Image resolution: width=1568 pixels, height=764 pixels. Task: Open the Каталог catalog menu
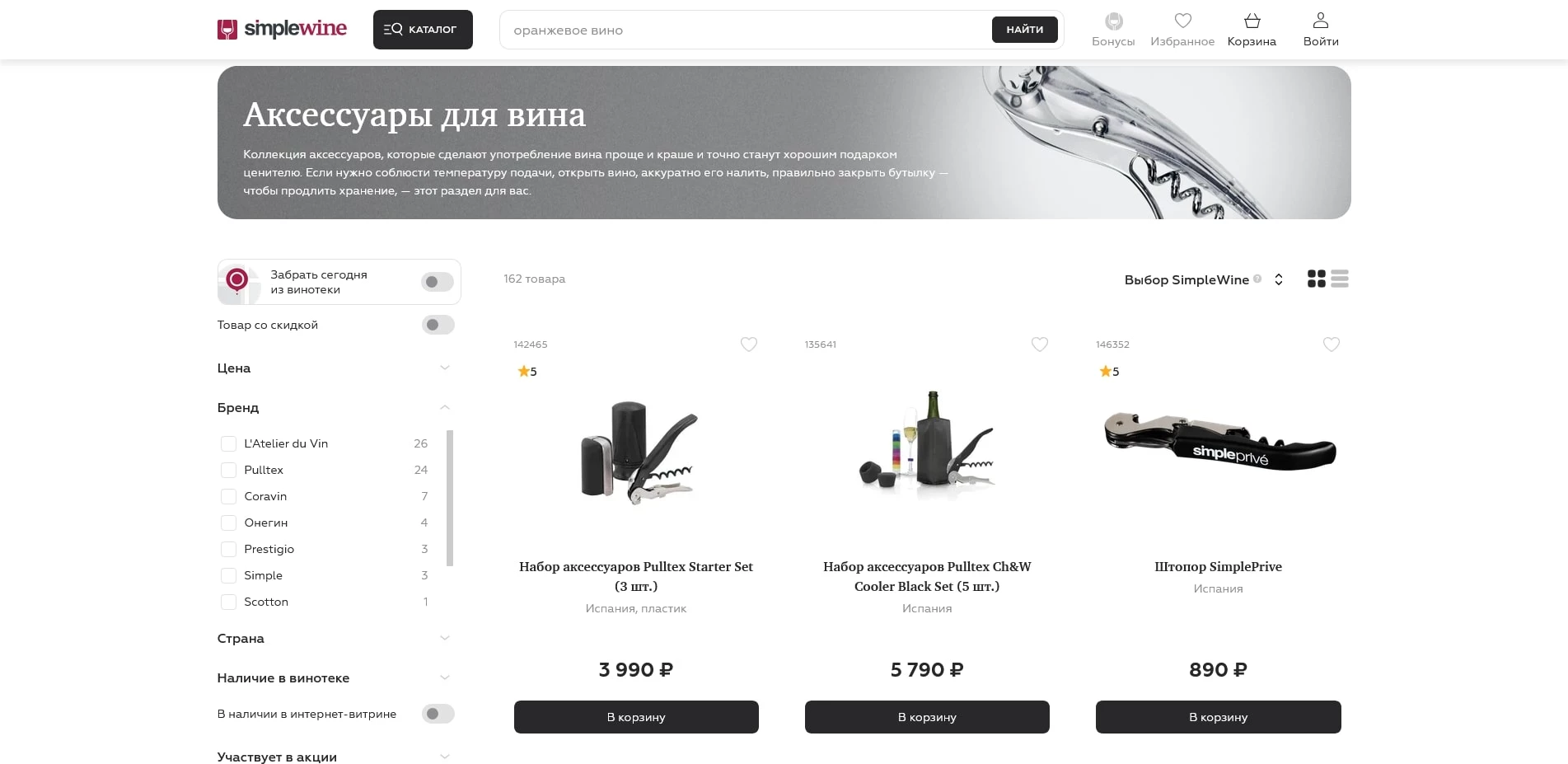pyautogui.click(x=423, y=30)
